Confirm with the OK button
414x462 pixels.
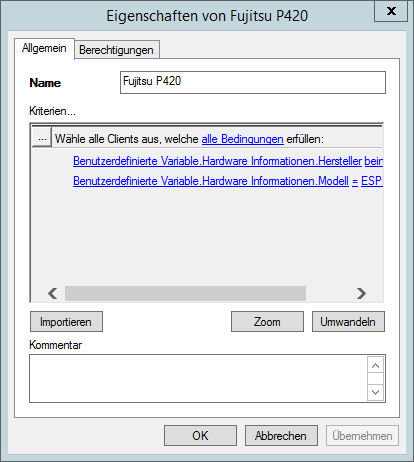[x=200, y=436]
